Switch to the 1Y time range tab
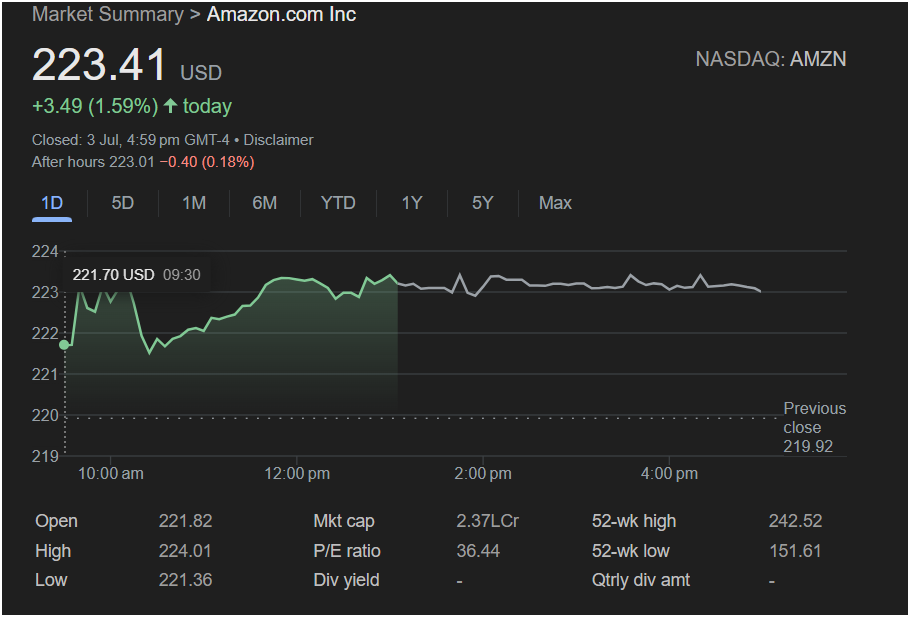Image resolution: width=910 pixels, height=617 pixels. pos(412,203)
